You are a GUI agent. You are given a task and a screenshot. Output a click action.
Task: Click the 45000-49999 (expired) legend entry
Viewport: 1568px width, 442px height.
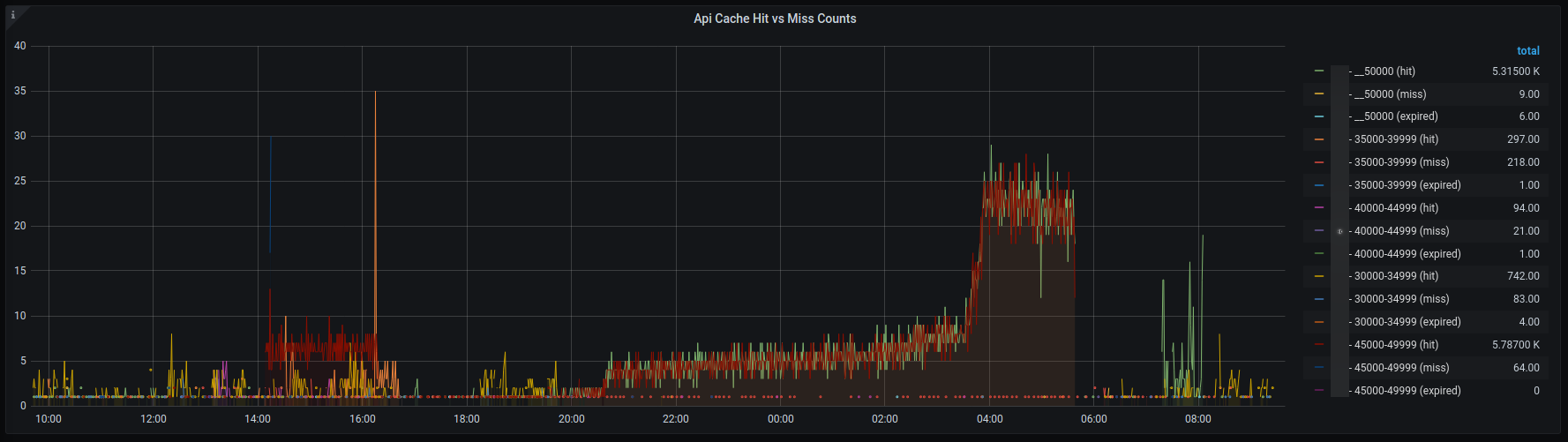(1407, 391)
